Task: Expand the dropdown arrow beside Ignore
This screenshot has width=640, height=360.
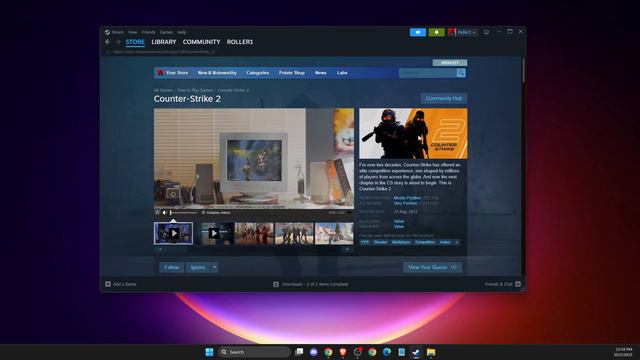Action: pos(214,267)
